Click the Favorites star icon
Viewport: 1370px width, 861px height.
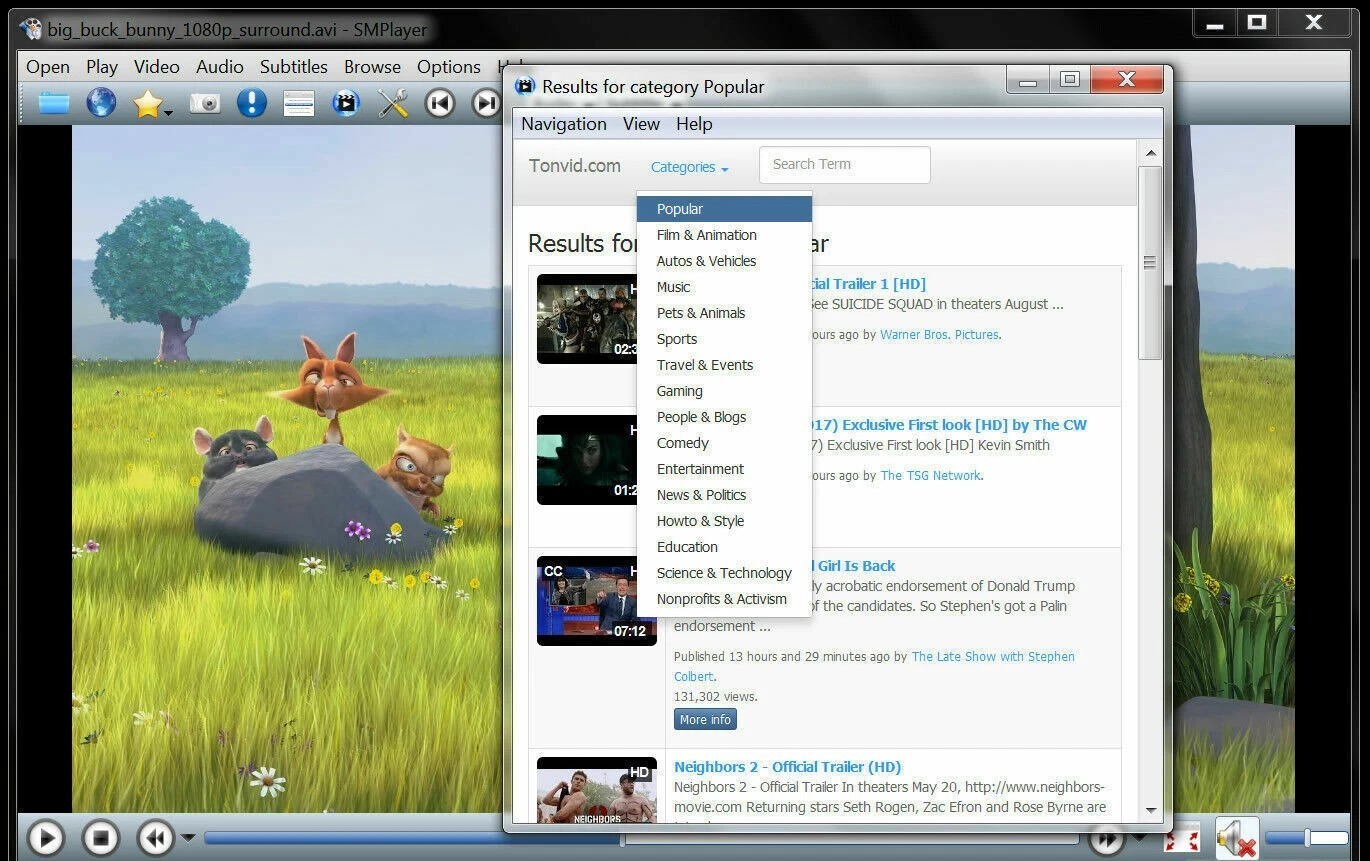(147, 103)
